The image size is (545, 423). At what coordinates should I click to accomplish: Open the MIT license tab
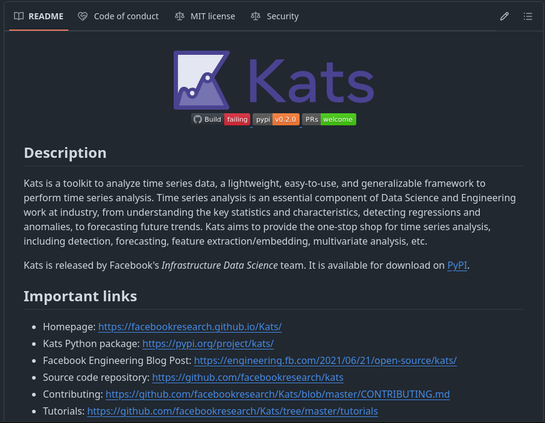[205, 16]
